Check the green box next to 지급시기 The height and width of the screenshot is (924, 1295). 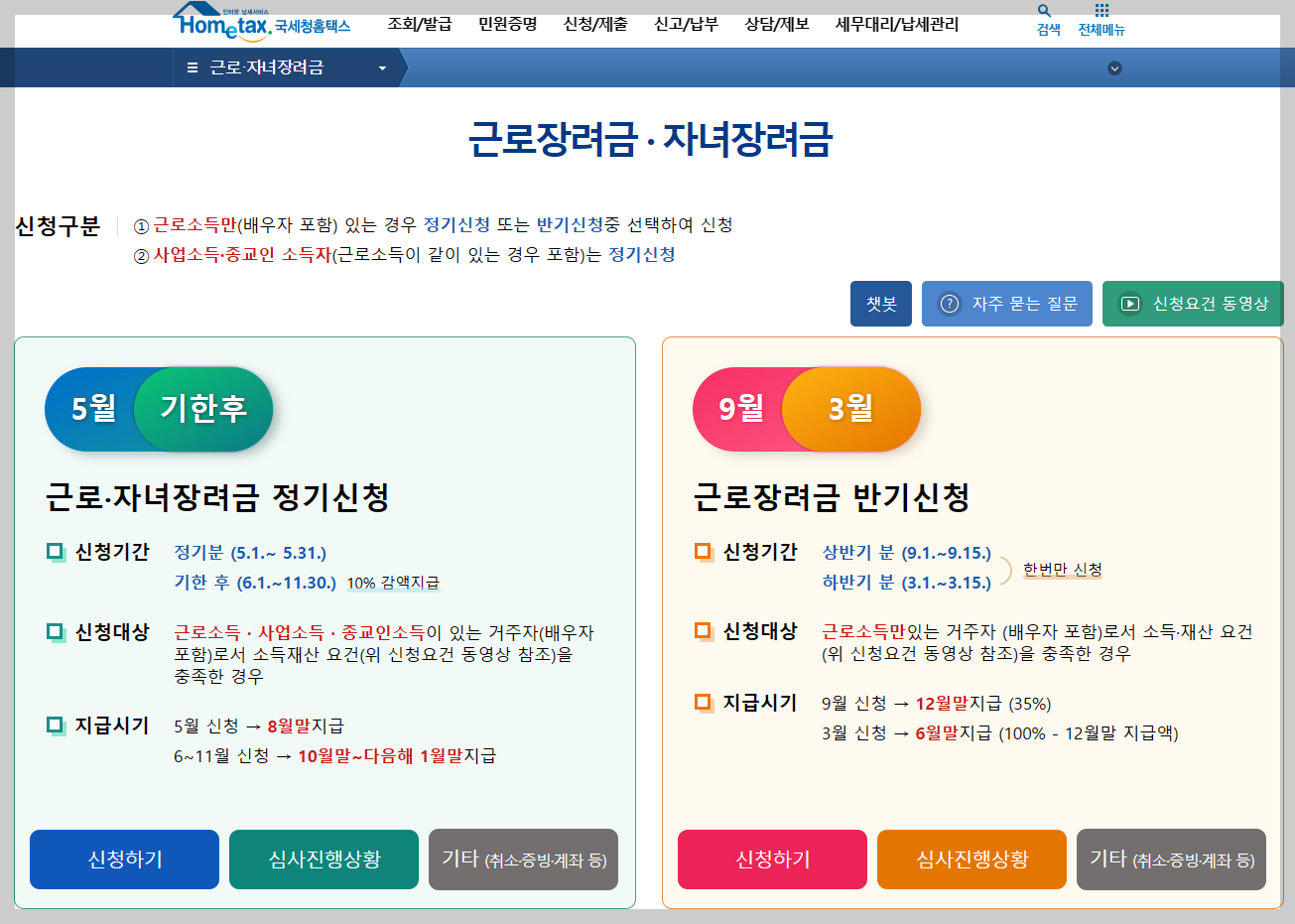[x=56, y=726]
